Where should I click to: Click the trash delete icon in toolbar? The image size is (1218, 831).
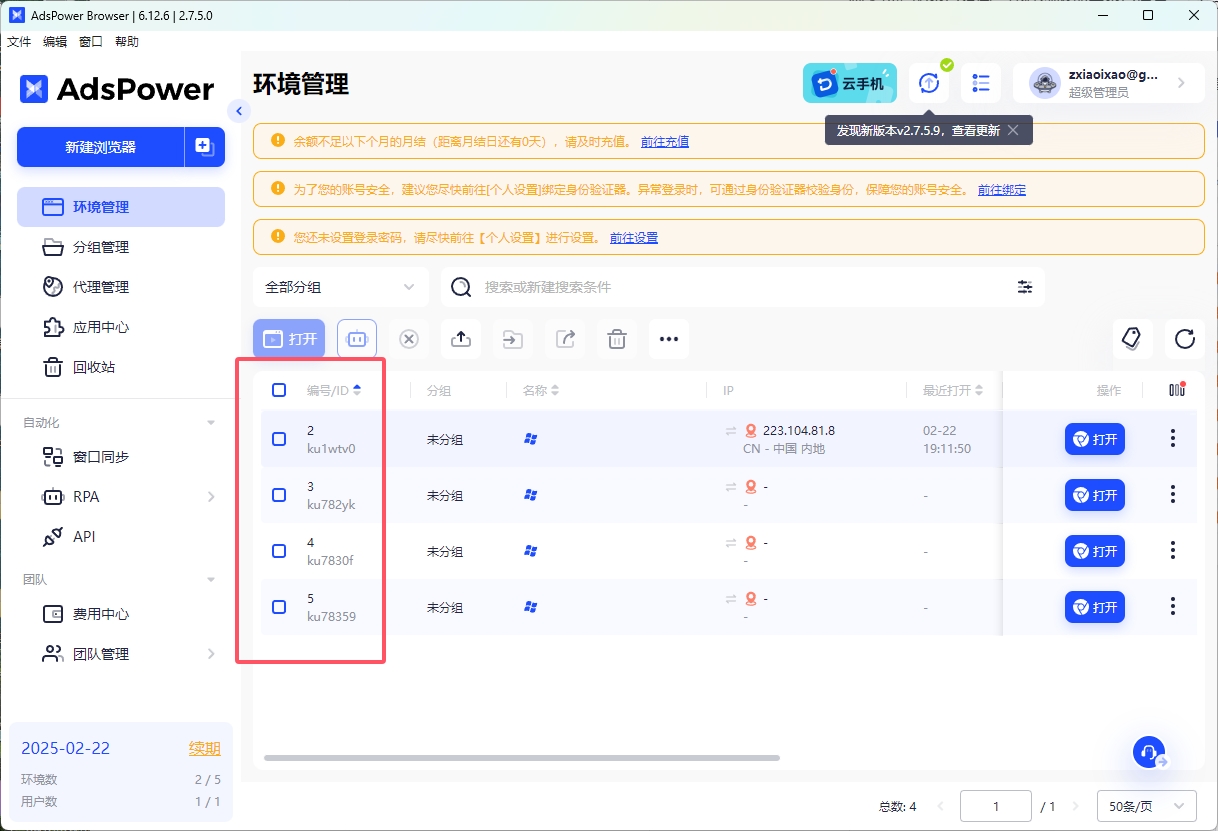(617, 339)
